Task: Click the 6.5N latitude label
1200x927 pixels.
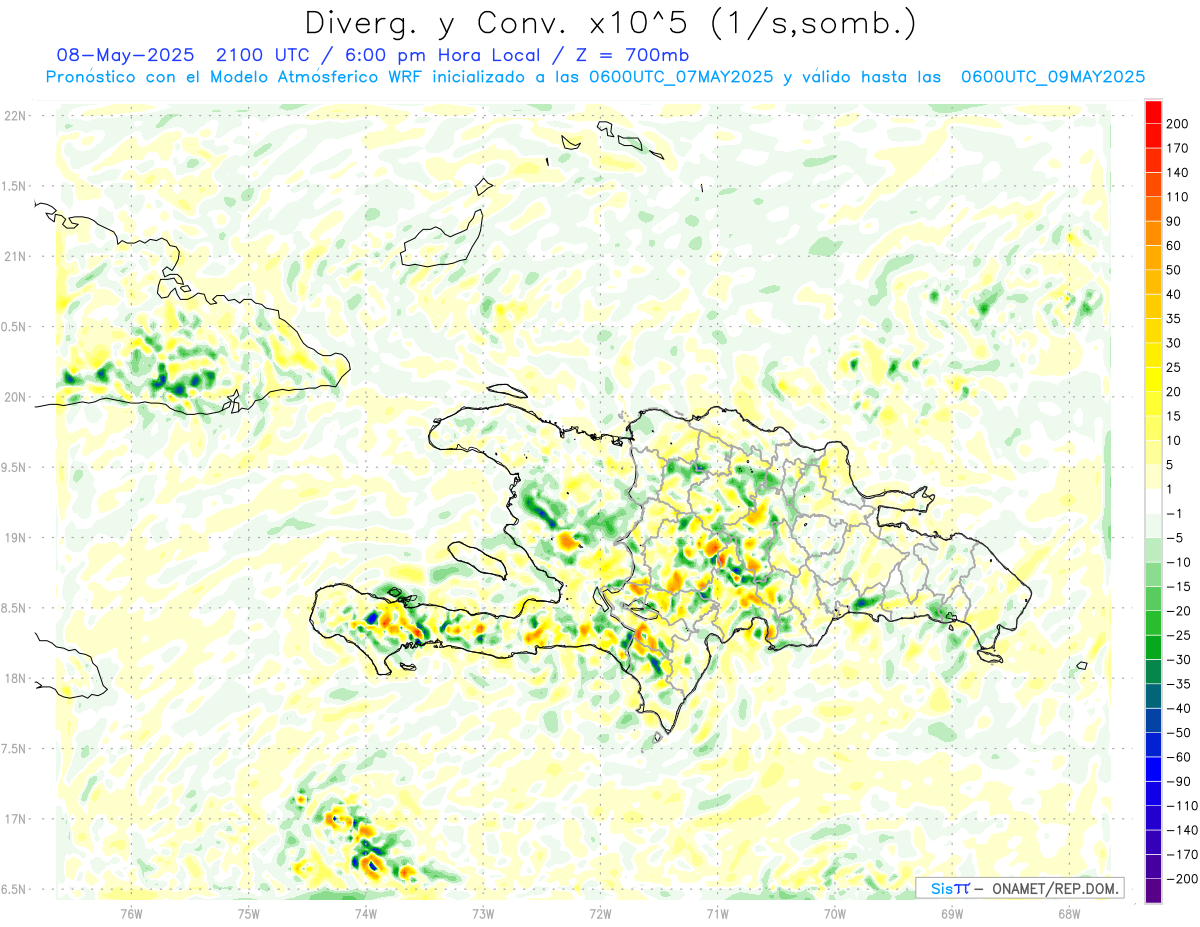Action: pos(14,889)
